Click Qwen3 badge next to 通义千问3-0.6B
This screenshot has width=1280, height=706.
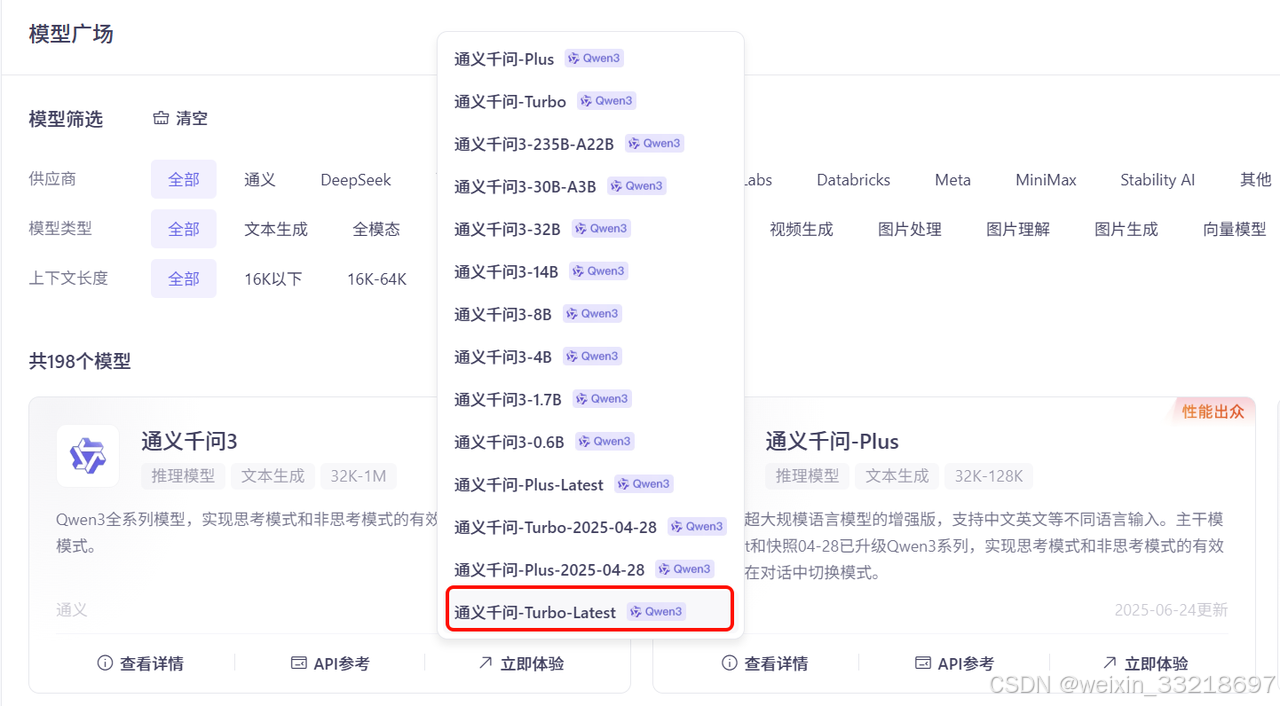tap(605, 441)
